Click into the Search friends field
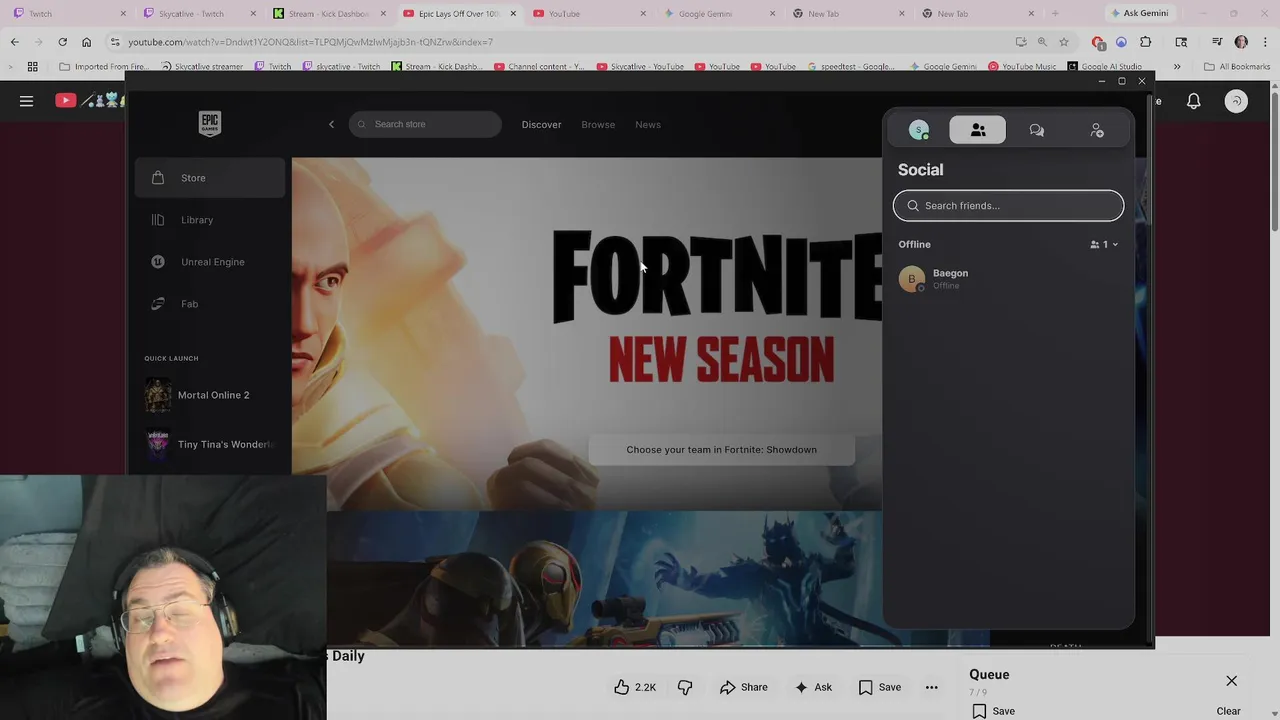This screenshot has width=1280, height=720. (x=1008, y=206)
